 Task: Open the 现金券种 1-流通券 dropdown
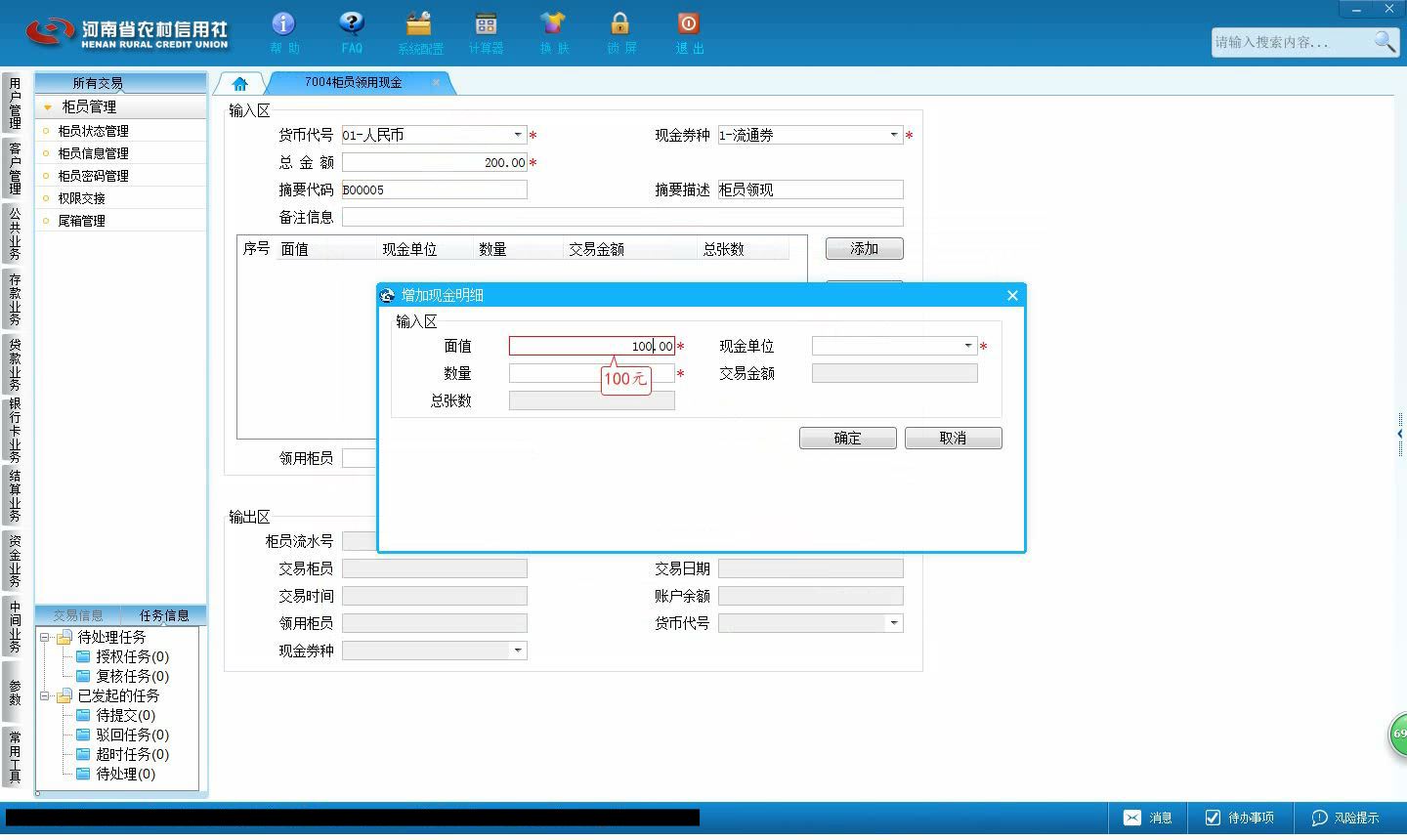click(x=894, y=135)
